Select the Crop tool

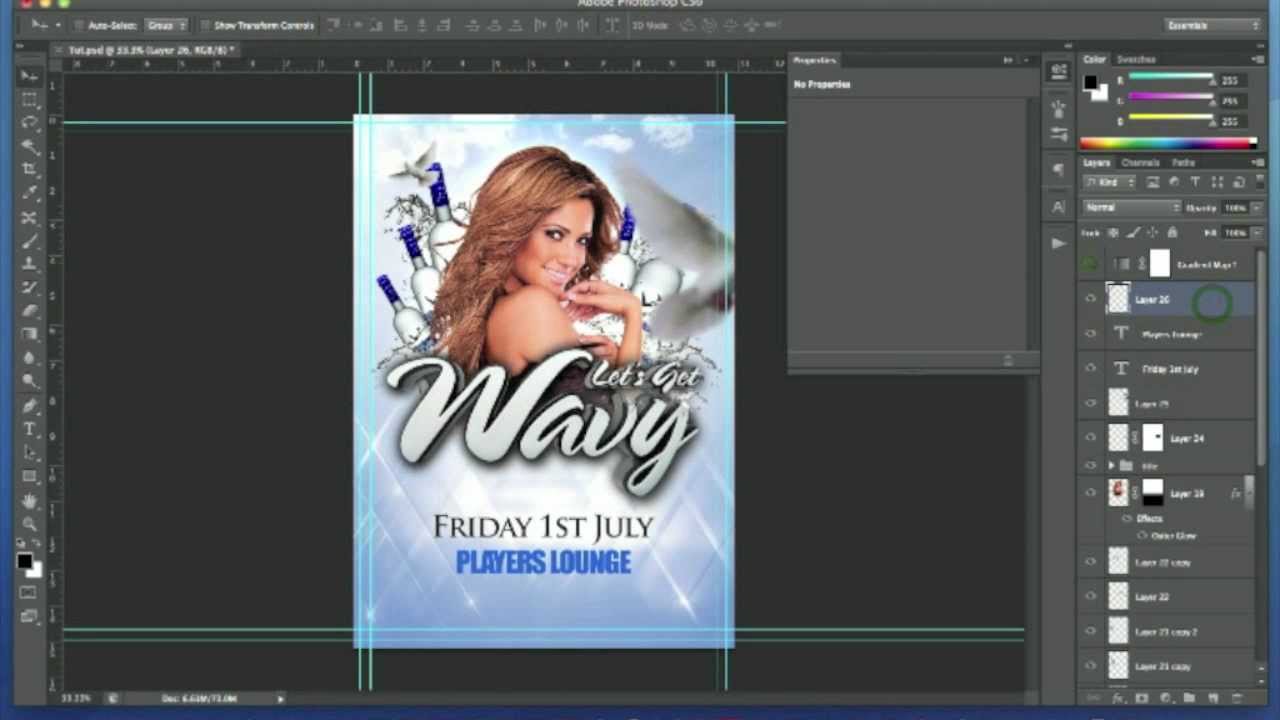coord(29,170)
